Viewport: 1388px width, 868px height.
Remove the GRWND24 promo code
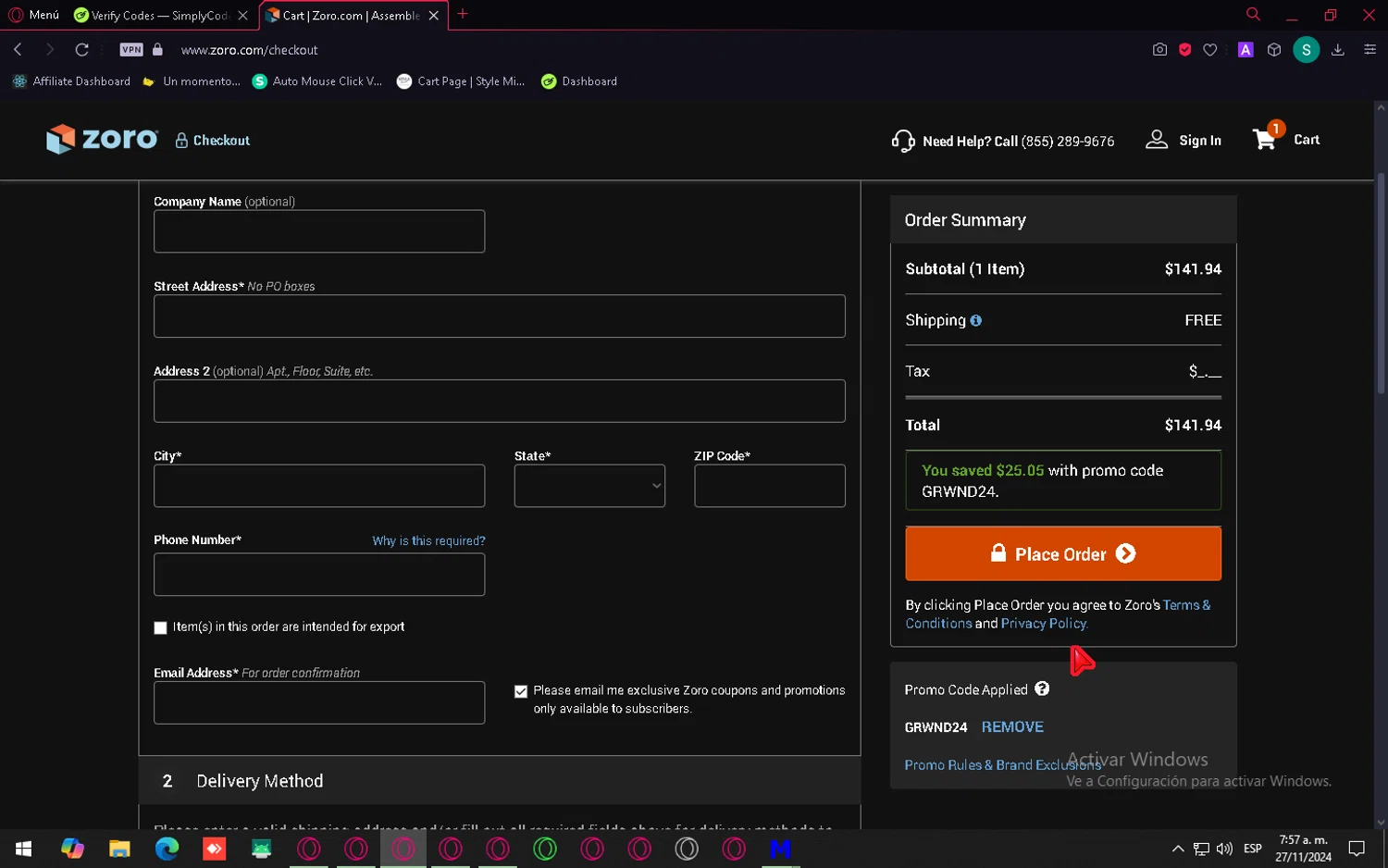pyautogui.click(x=1012, y=727)
